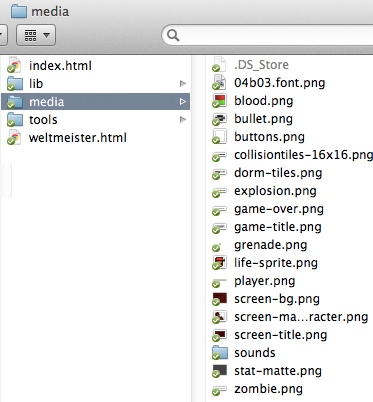This screenshot has height=402, width=373.
Task: Click the media folder icon in title bar
Action: click(x=19, y=11)
